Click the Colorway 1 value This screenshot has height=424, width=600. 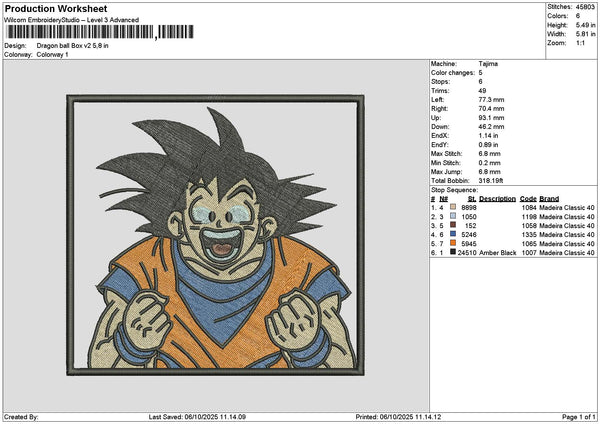52,55
